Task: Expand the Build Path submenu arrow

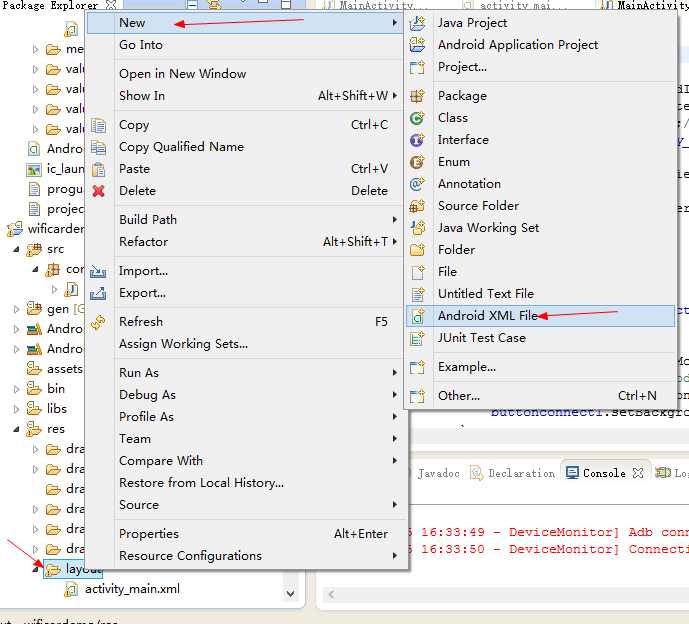Action: point(395,219)
